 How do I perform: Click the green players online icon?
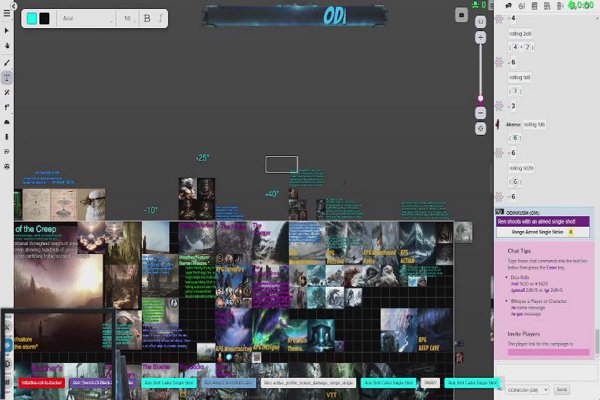[x=476, y=5]
